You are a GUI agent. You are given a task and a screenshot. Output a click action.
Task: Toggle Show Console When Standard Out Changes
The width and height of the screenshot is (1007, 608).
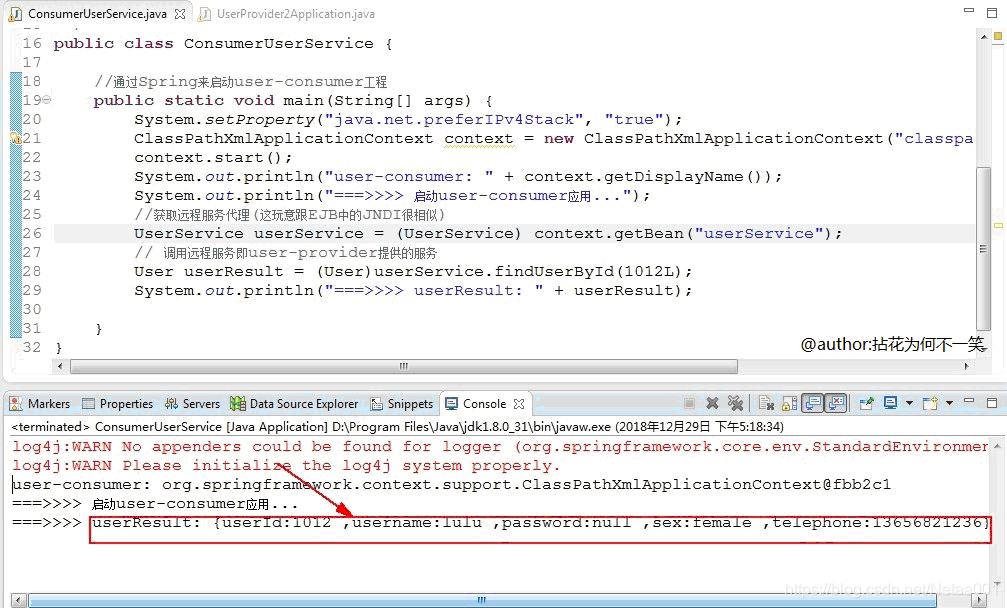point(813,403)
